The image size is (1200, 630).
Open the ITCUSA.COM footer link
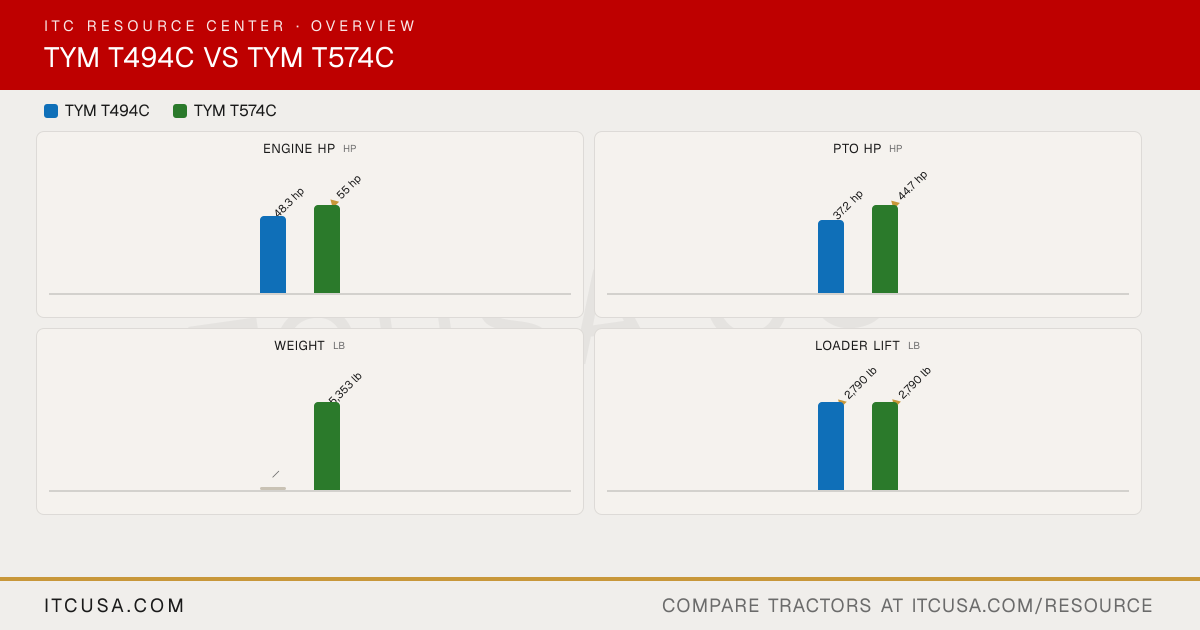click(x=115, y=606)
